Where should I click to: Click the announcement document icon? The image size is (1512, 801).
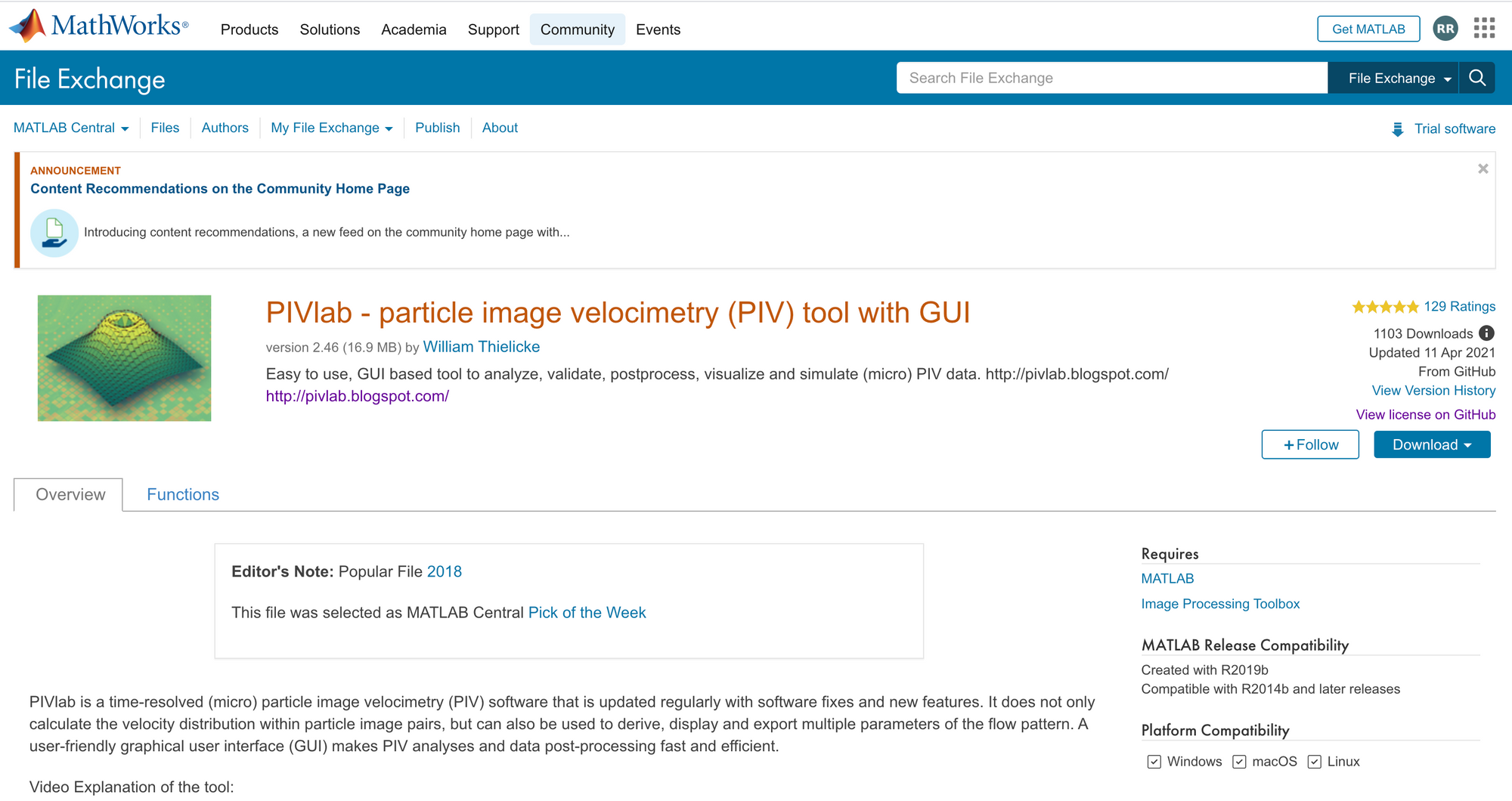coord(54,233)
